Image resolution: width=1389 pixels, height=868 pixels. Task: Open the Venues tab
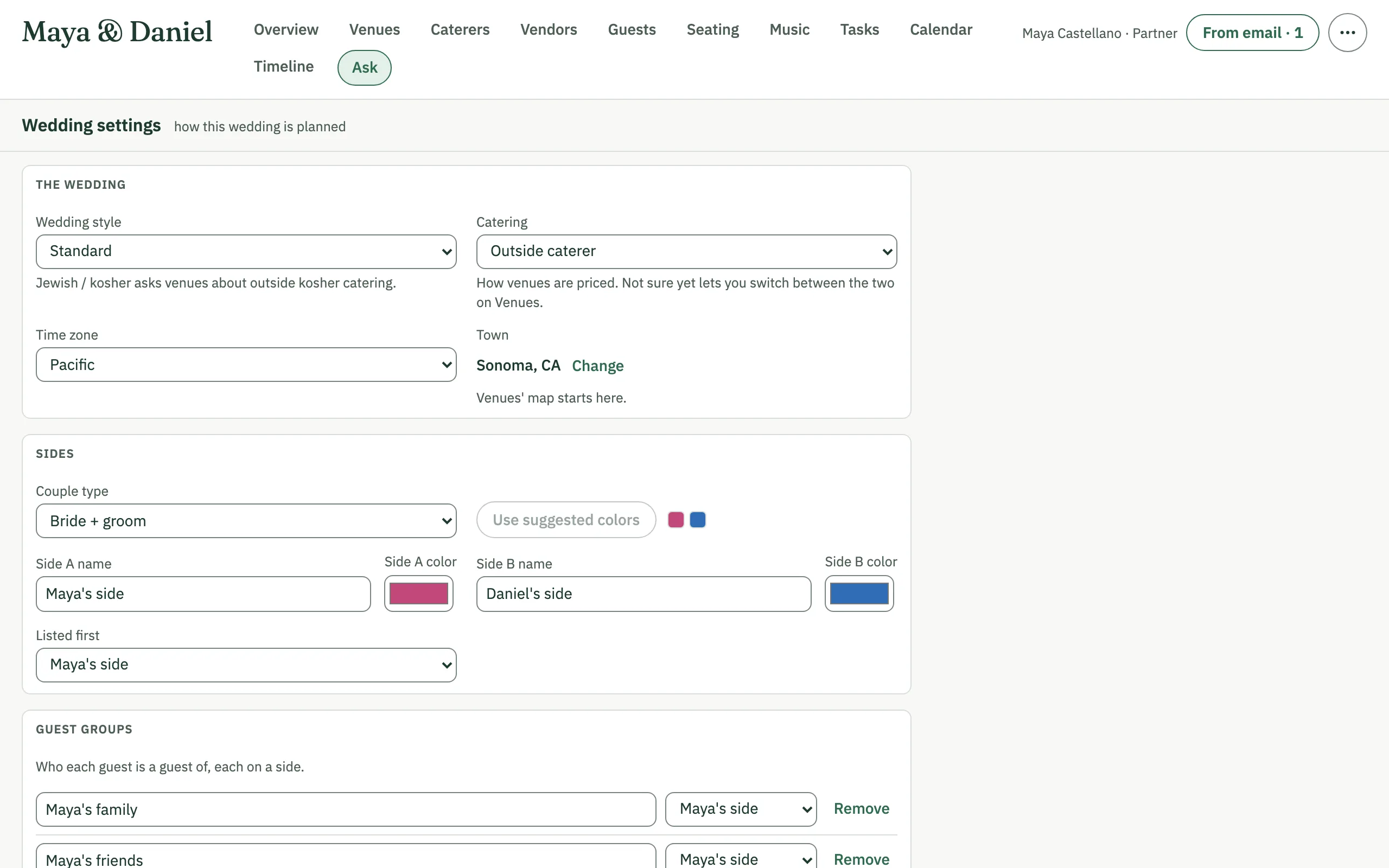point(374,30)
